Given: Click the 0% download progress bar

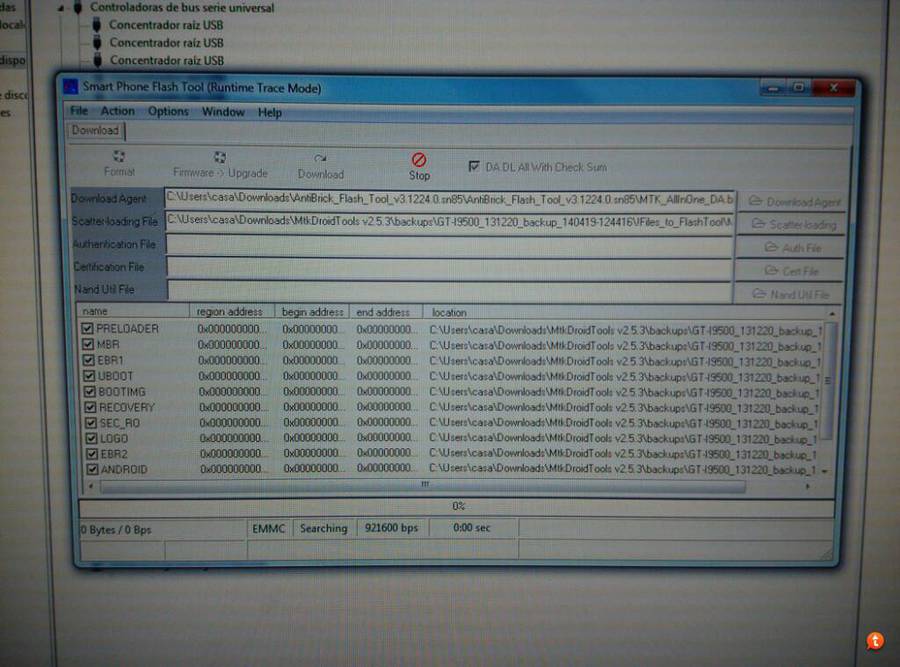Looking at the screenshot, I should point(457,506).
